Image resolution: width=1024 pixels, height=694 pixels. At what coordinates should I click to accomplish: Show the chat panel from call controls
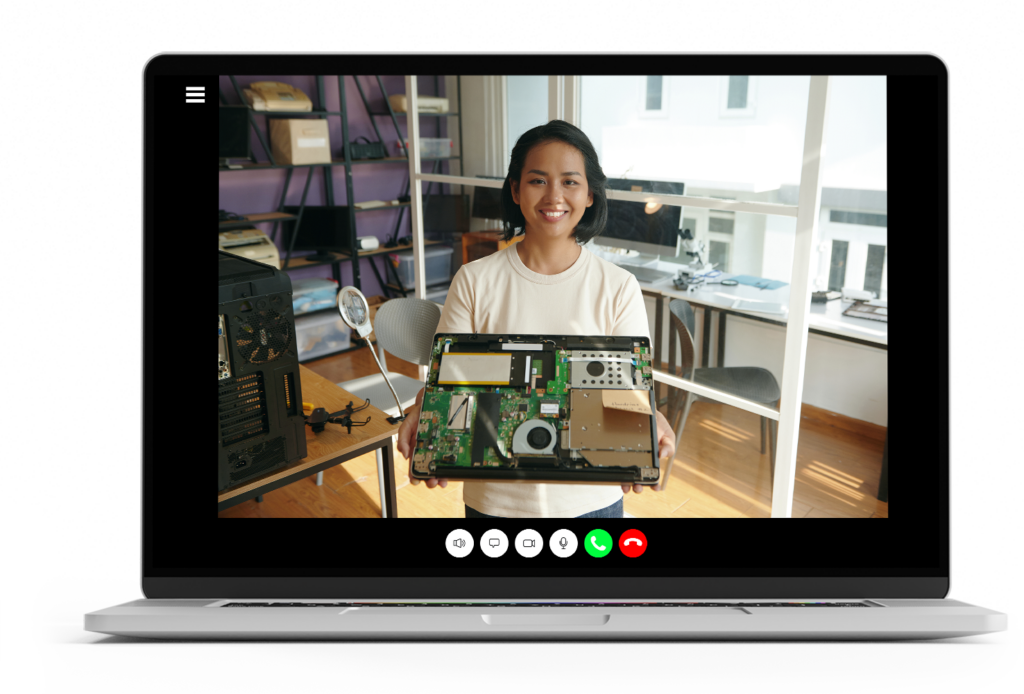[x=494, y=543]
